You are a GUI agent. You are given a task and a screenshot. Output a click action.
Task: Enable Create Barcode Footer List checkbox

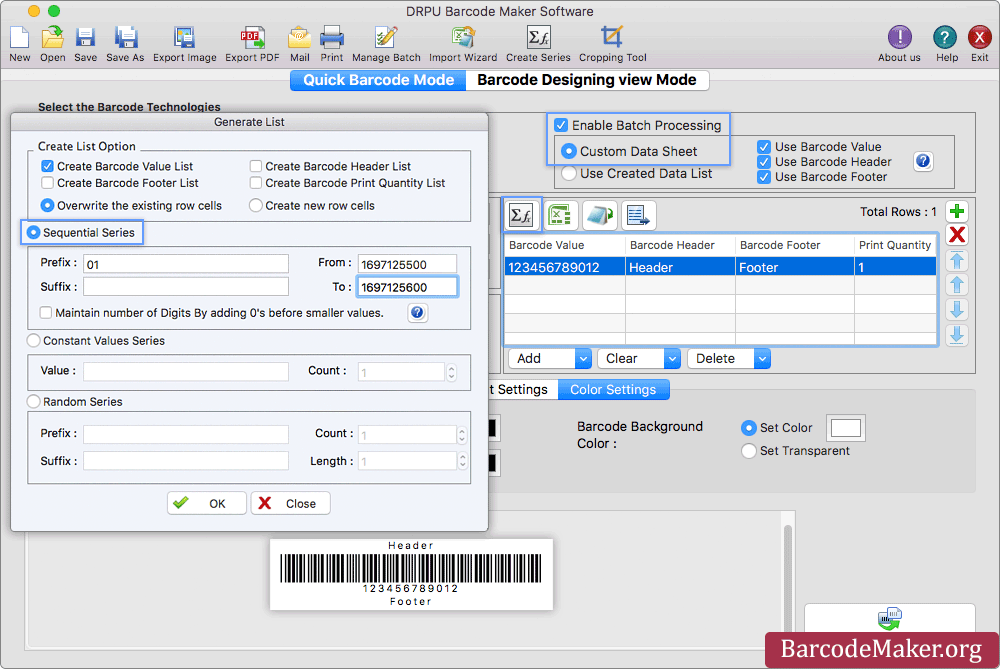[x=47, y=183]
